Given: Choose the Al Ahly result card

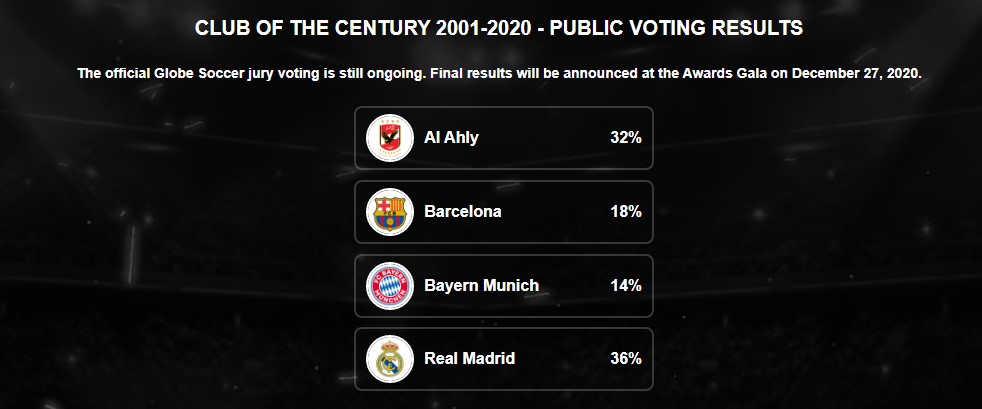Looking at the screenshot, I should 504,138.
